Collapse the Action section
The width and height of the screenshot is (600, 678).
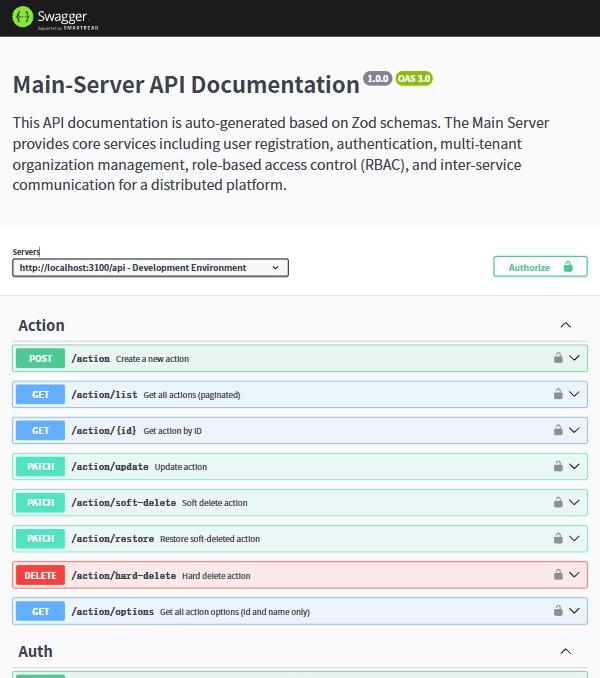tap(565, 325)
